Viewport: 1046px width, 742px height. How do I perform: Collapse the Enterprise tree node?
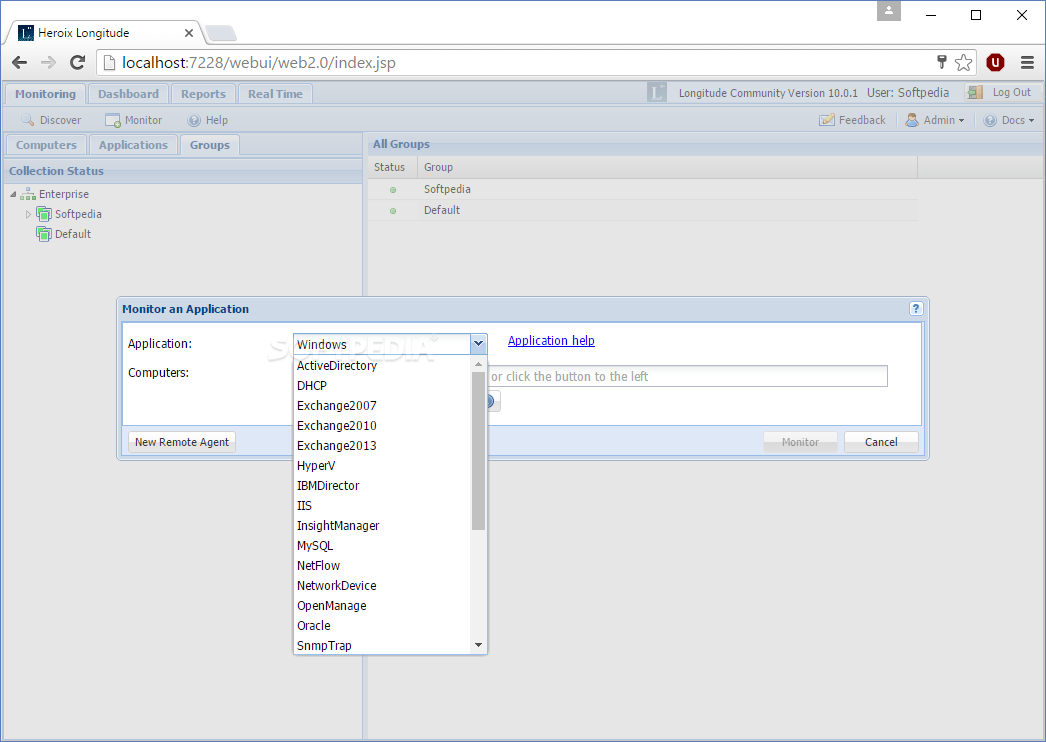click(13, 194)
